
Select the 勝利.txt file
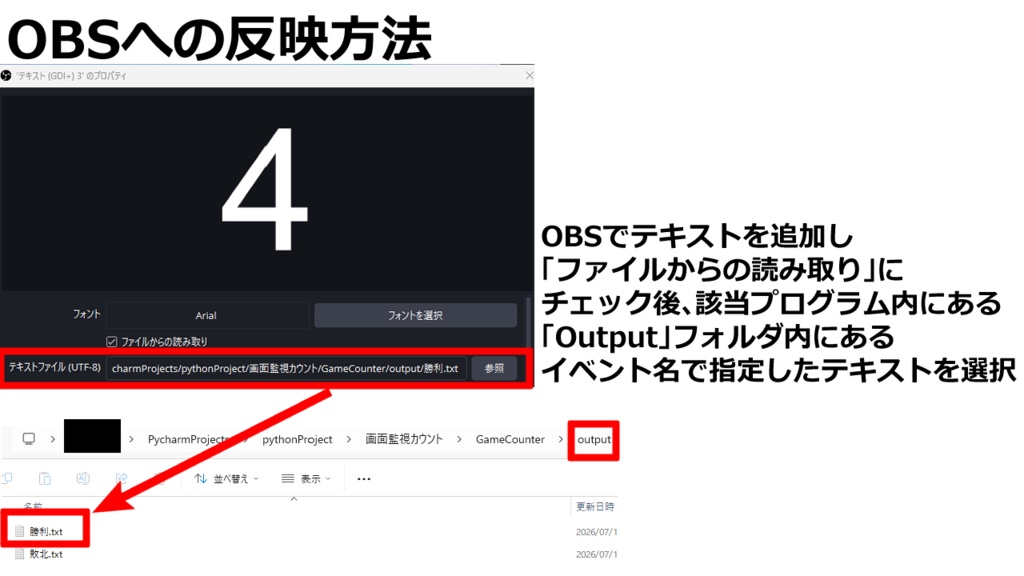click(x=46, y=532)
